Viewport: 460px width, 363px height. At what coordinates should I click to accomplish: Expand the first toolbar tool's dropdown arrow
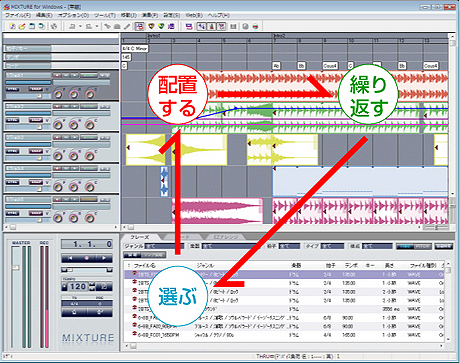(80, 26)
